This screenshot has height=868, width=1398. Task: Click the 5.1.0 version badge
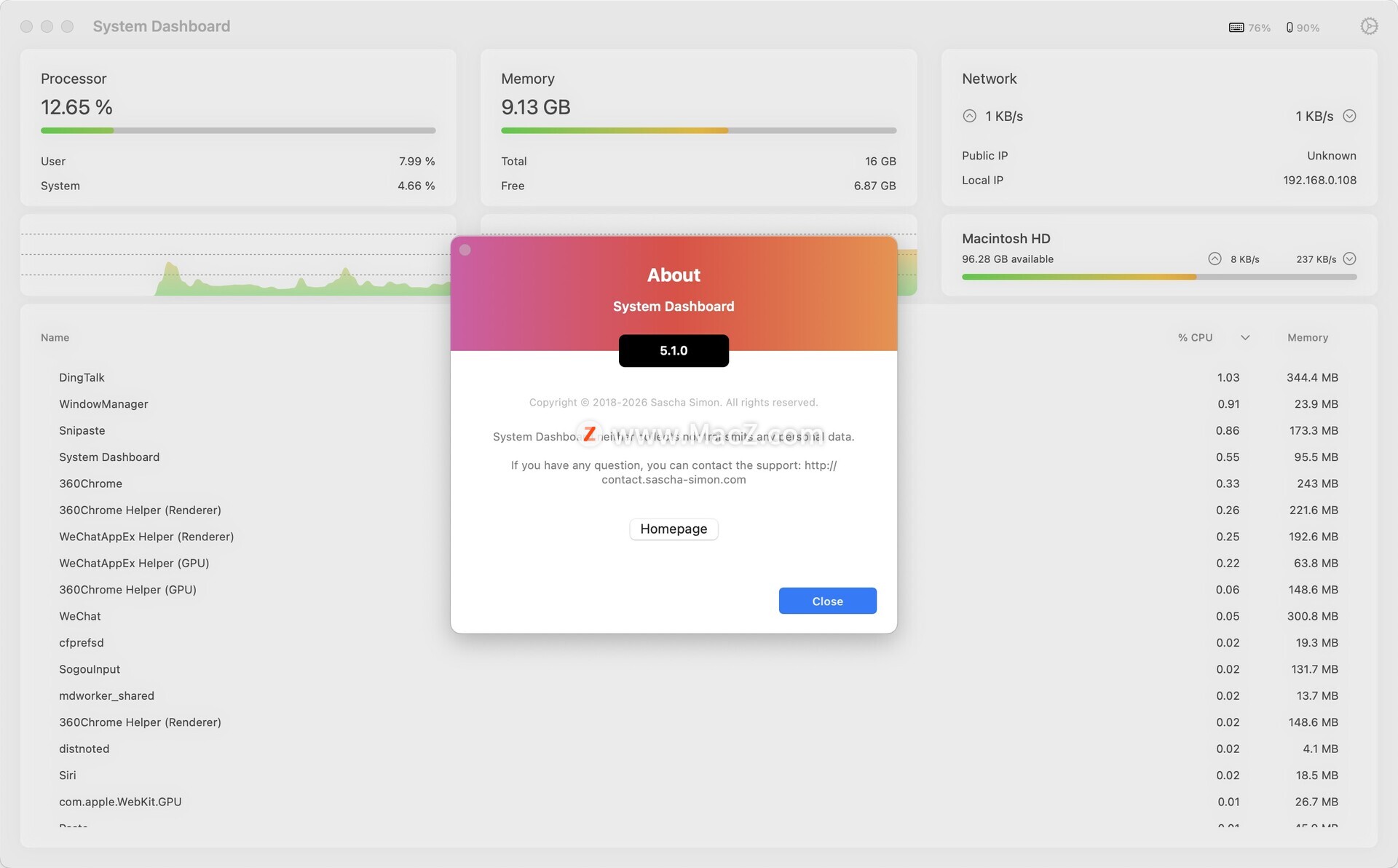point(674,350)
